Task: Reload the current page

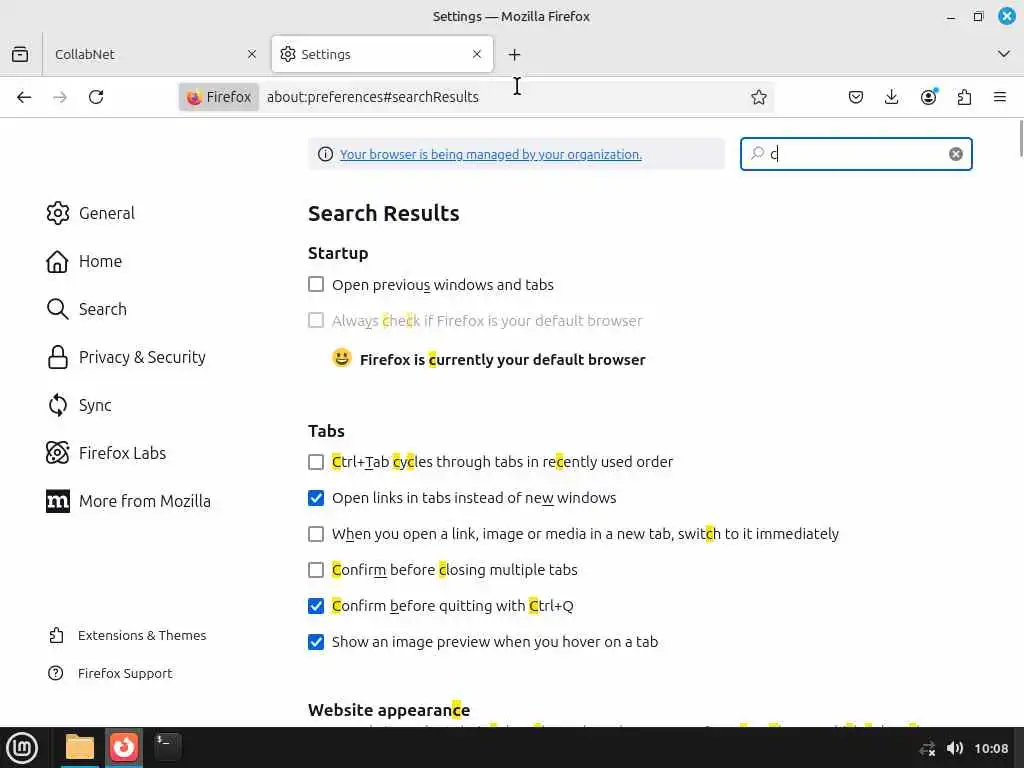Action: click(96, 97)
